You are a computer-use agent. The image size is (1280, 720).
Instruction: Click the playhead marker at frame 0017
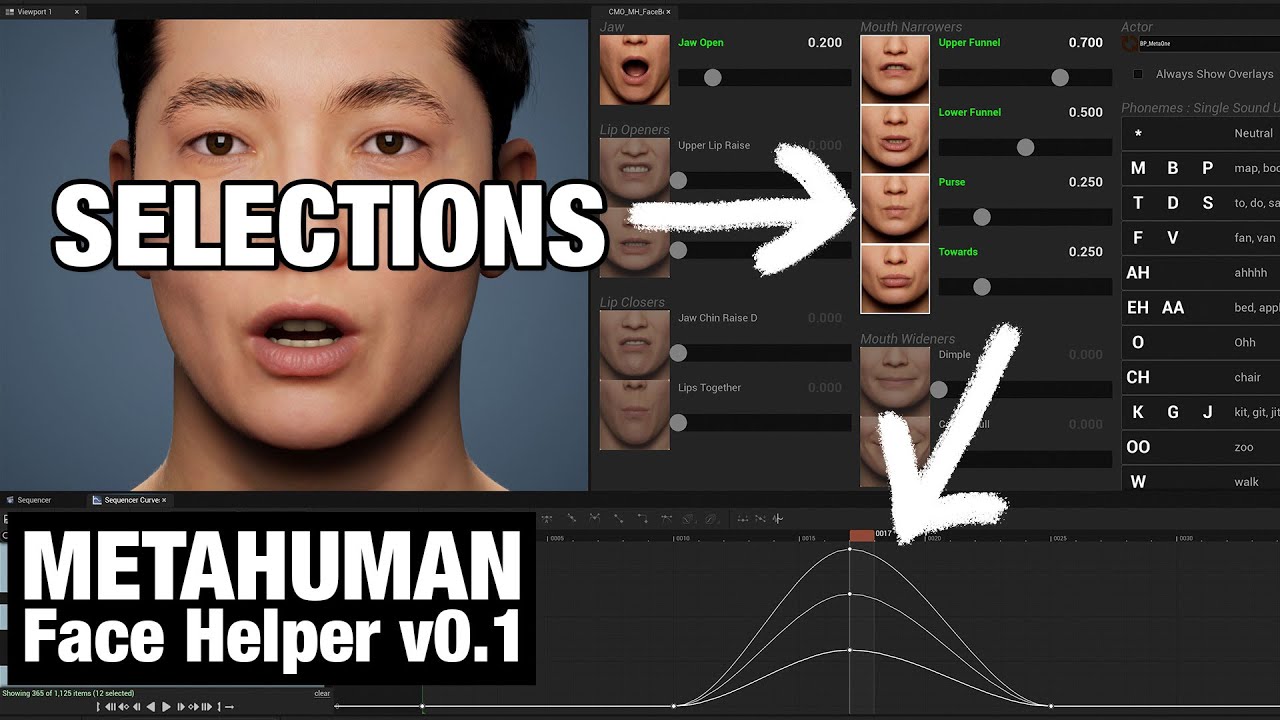(862, 536)
